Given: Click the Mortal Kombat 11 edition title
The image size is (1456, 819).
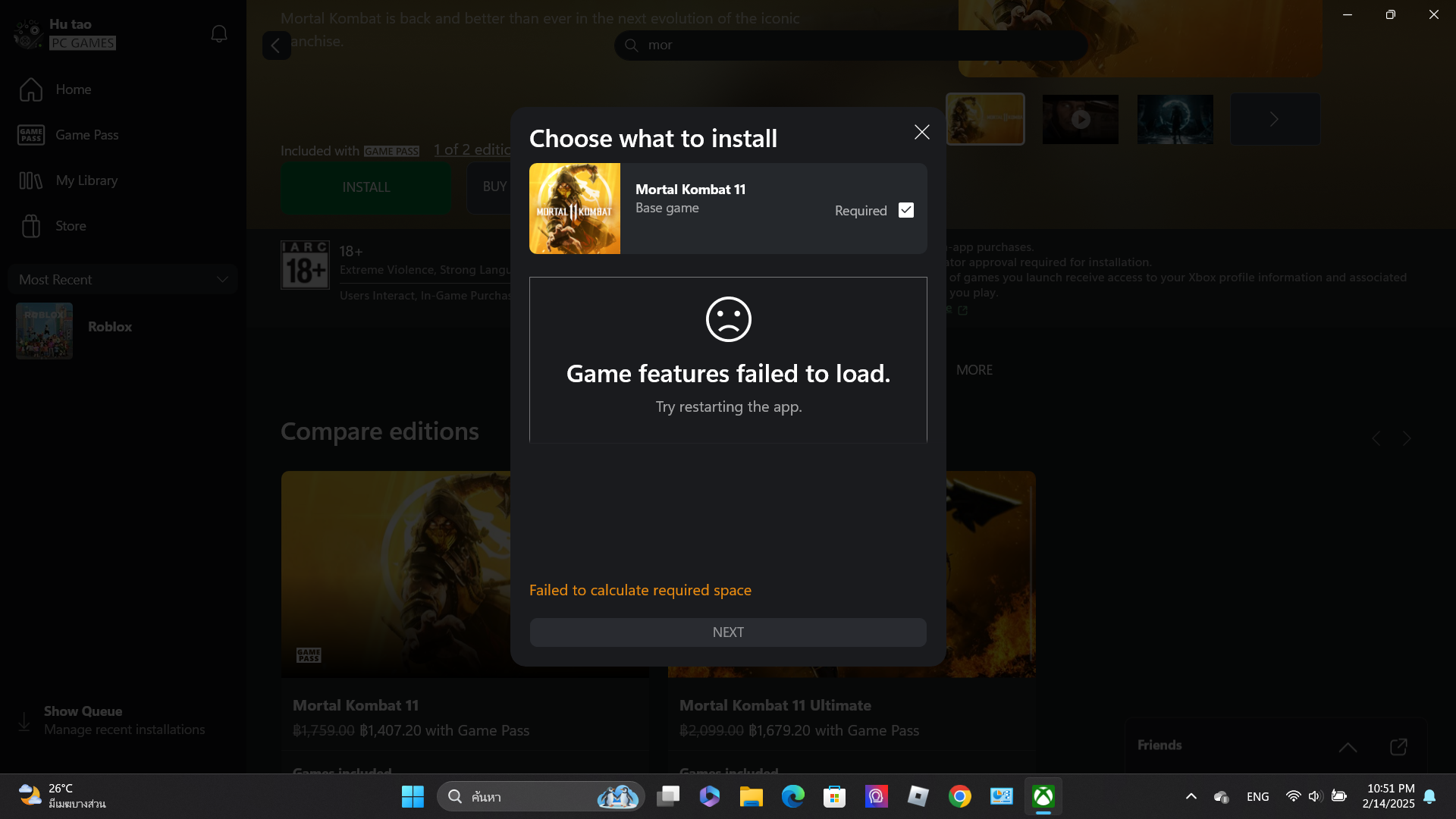Looking at the screenshot, I should (x=356, y=705).
